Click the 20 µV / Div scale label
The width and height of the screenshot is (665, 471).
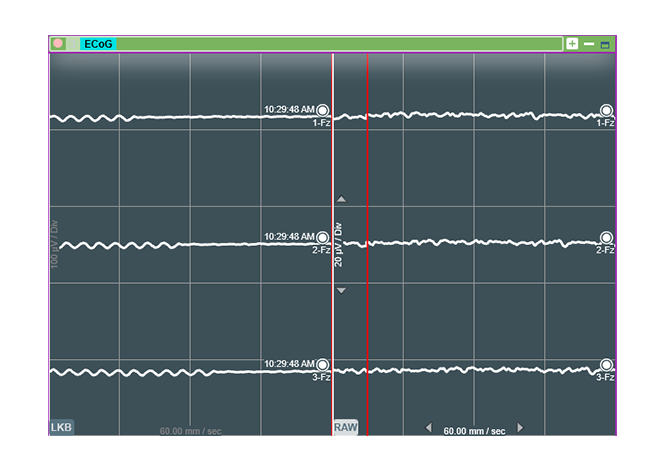tap(339, 244)
